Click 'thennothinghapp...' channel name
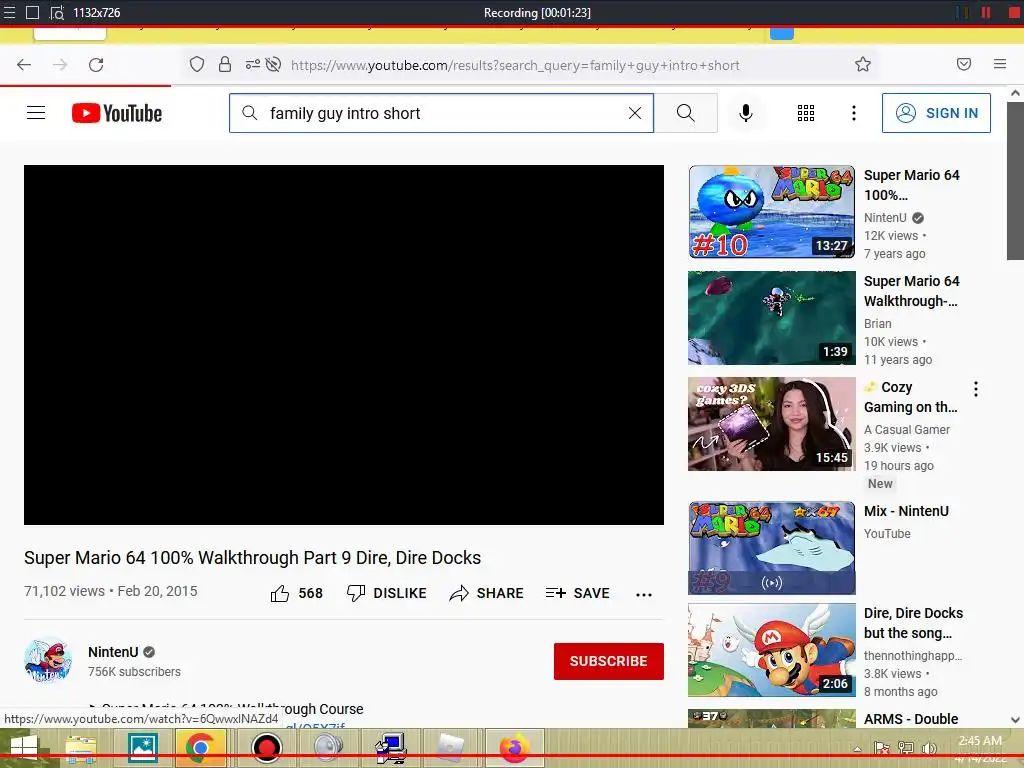1024x768 pixels. [x=913, y=655]
